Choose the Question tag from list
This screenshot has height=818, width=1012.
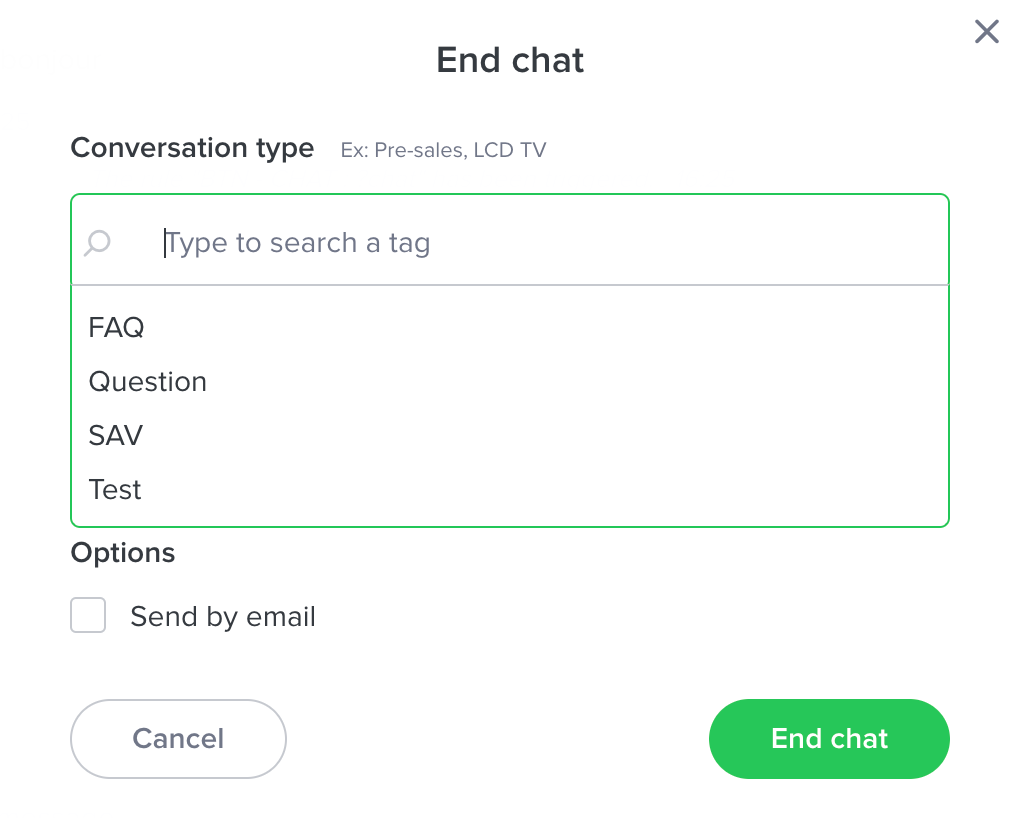coord(148,382)
